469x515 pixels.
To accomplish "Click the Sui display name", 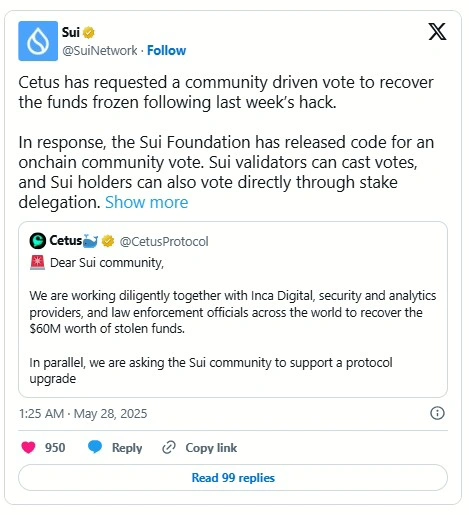I will click(x=71, y=33).
